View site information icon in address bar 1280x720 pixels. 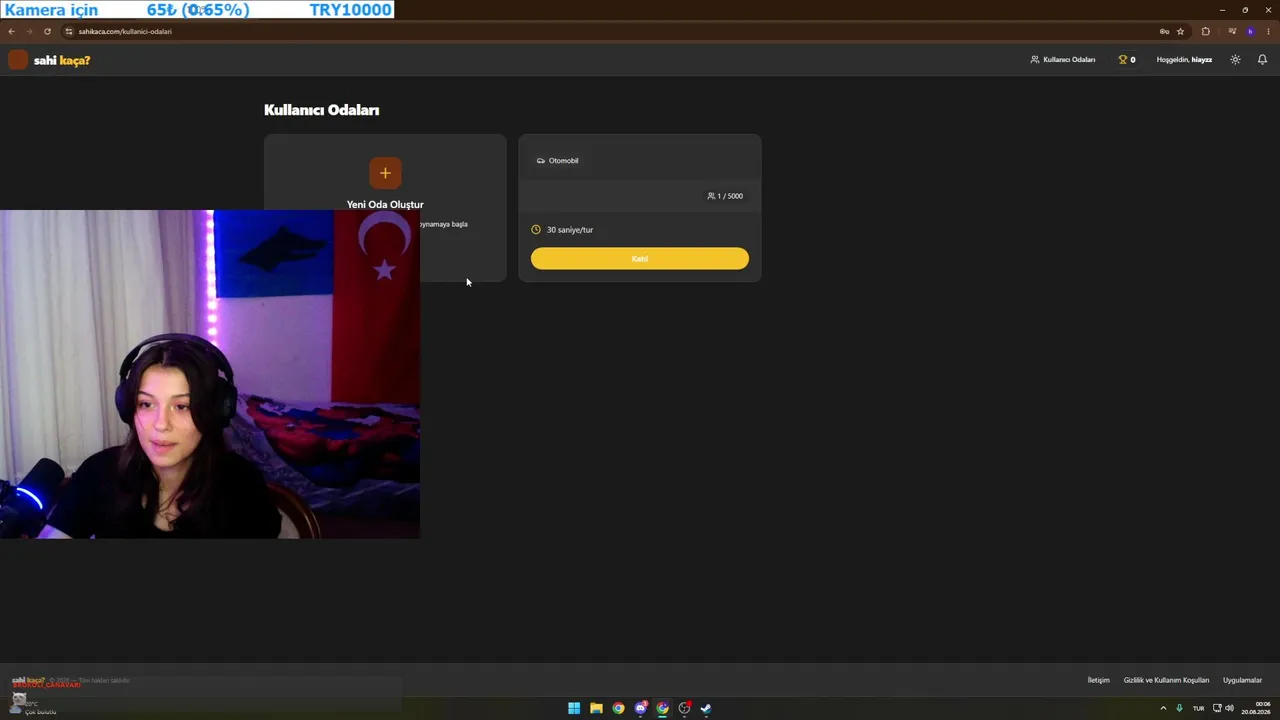(69, 31)
